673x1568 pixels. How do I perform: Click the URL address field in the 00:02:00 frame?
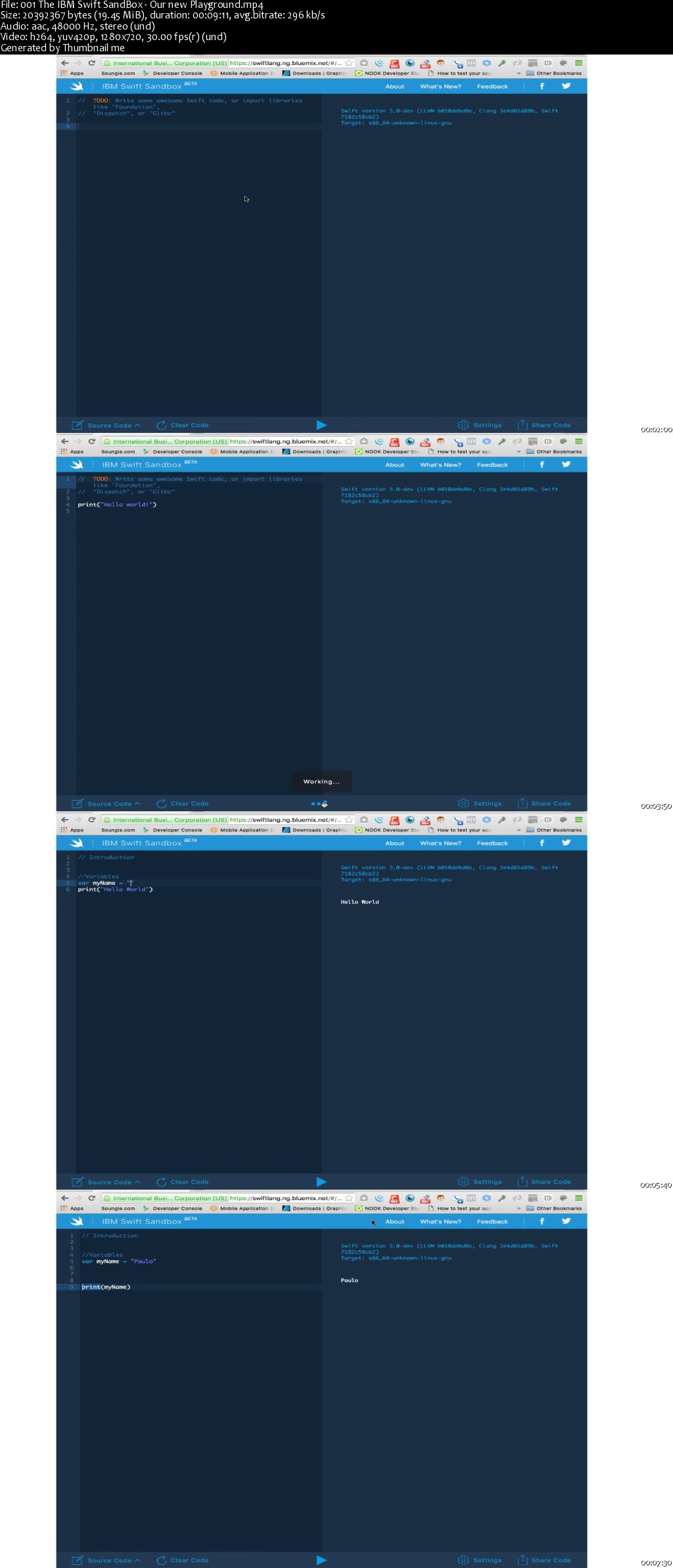[228, 63]
